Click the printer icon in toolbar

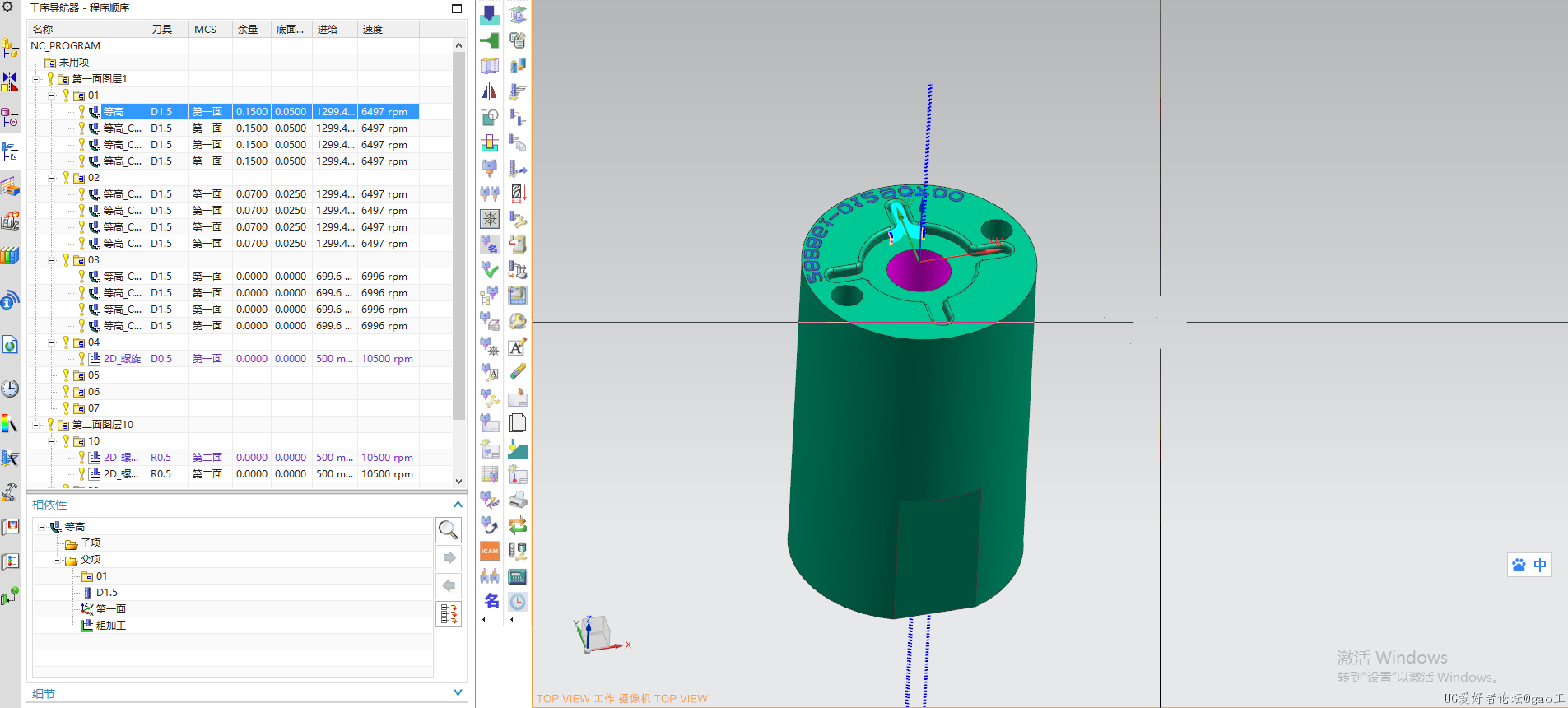[518, 500]
